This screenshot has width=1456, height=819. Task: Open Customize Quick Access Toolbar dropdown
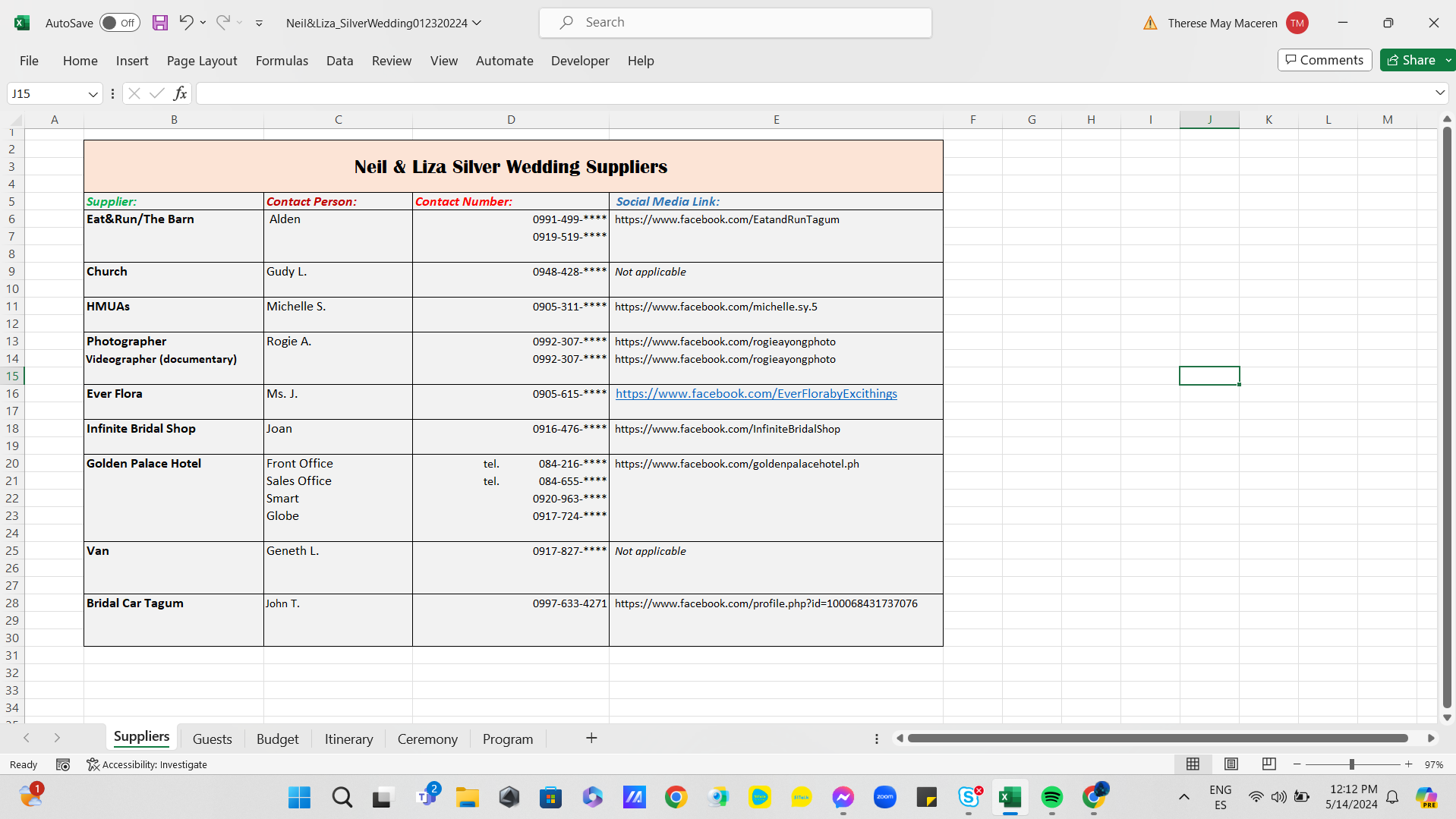click(260, 23)
